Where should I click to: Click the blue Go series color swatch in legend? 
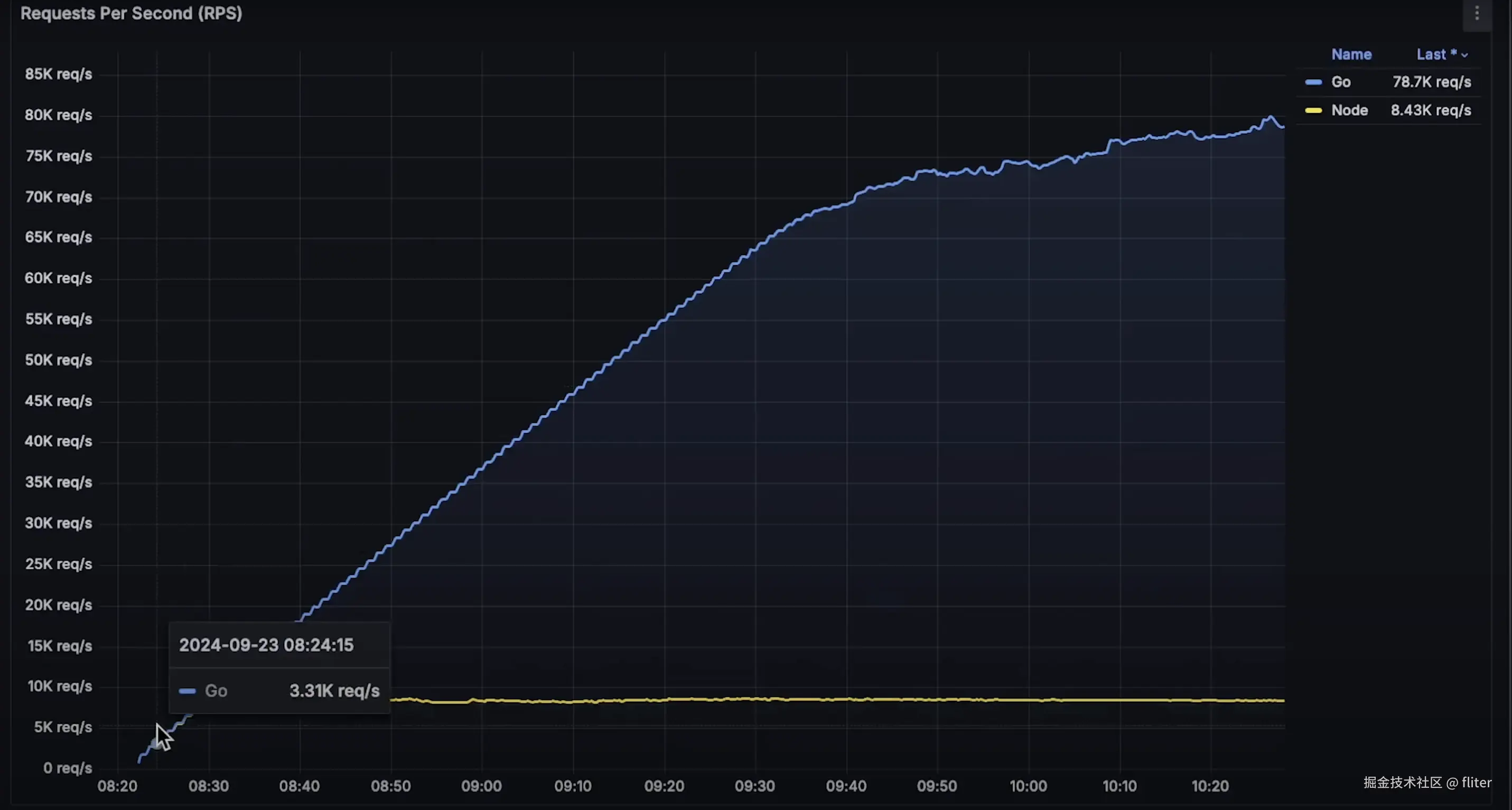[1313, 82]
